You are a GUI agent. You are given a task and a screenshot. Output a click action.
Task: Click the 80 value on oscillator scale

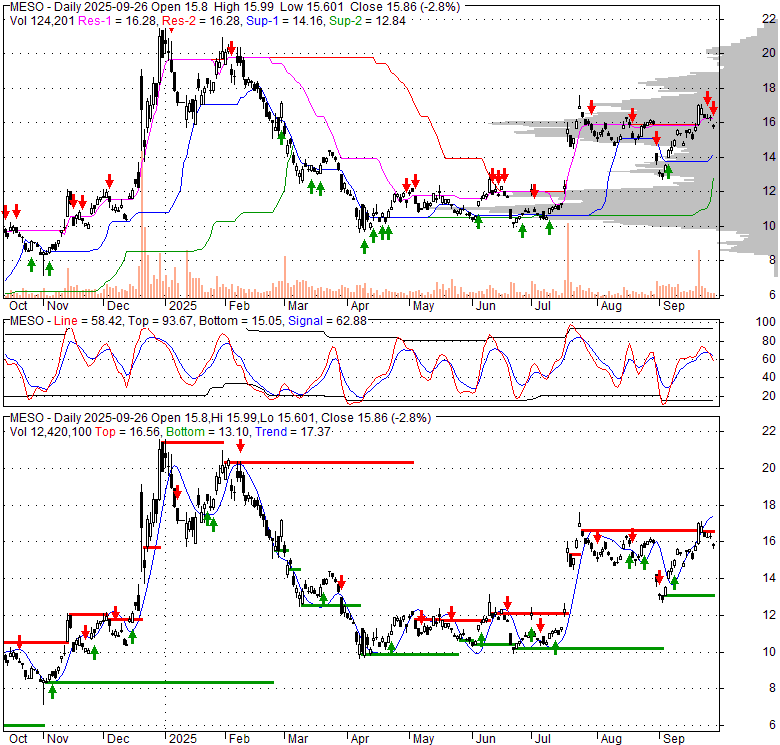[769, 341]
